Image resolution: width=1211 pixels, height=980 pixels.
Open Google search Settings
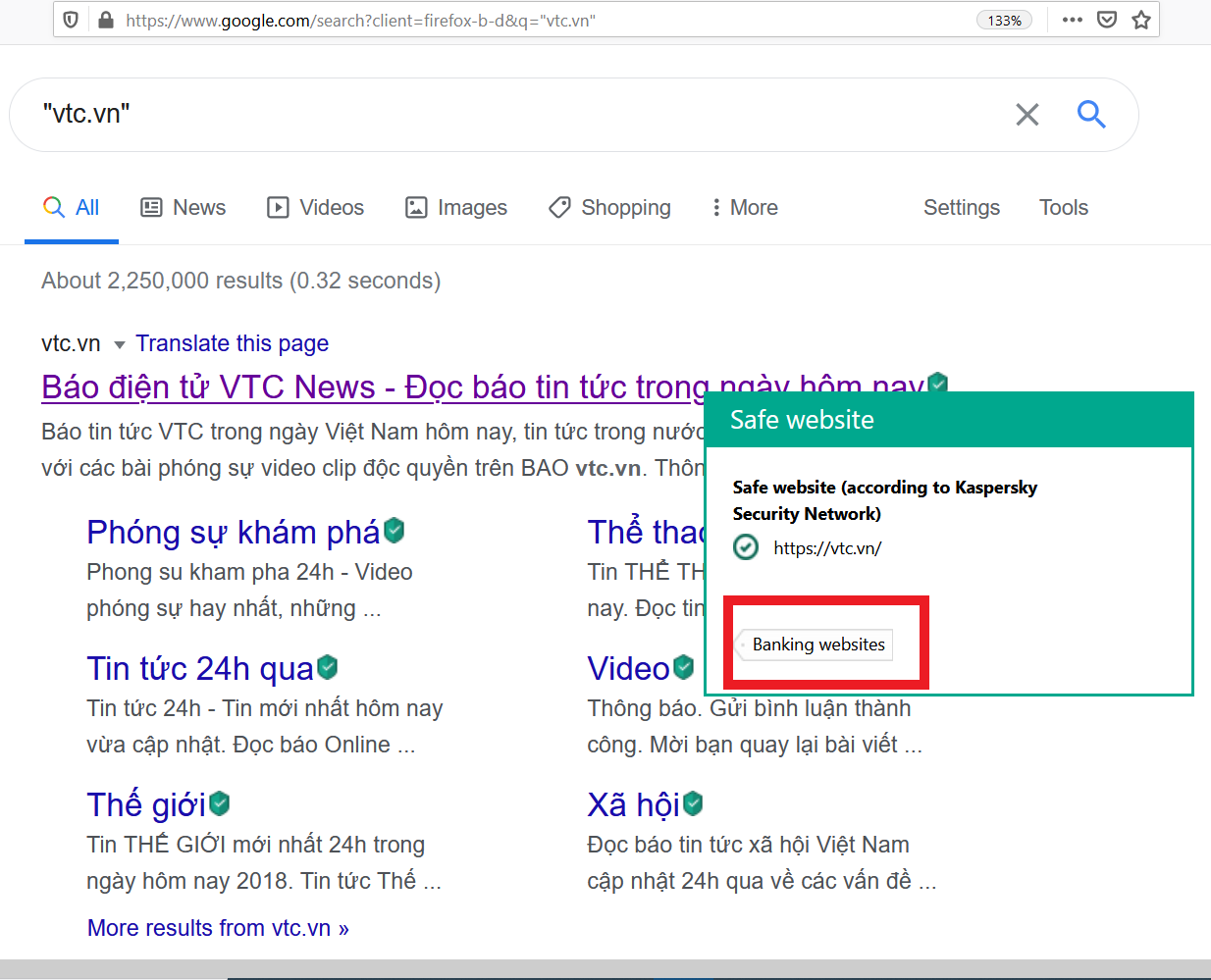(x=962, y=208)
